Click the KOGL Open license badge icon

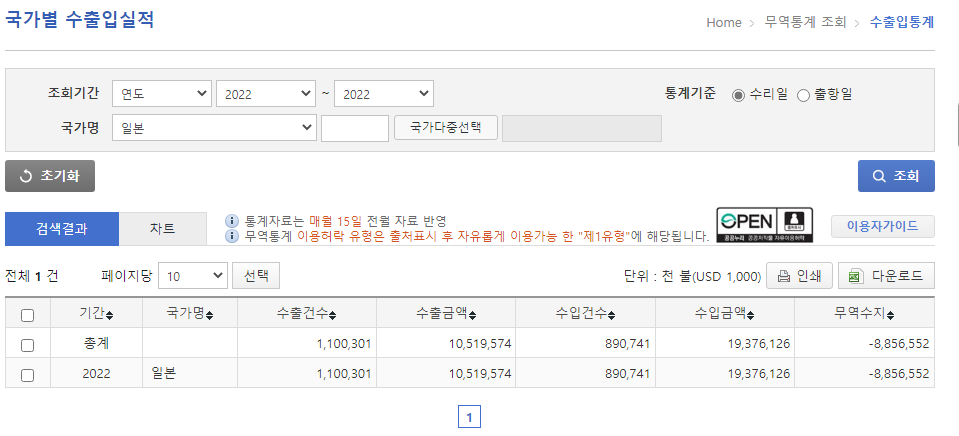coord(765,225)
